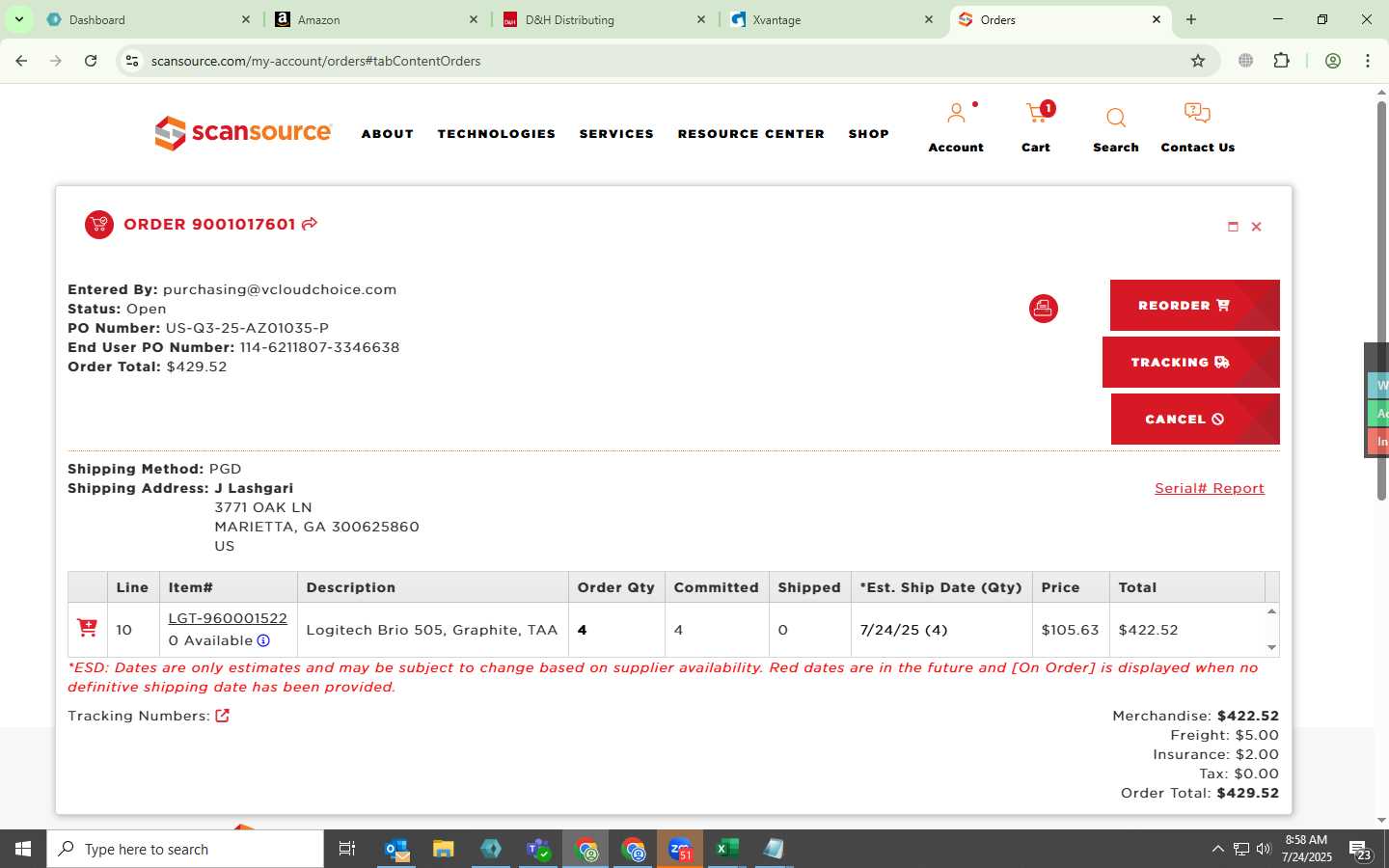The image size is (1389, 868).
Task: Bookmark this page with star icon
Action: [x=1198, y=61]
